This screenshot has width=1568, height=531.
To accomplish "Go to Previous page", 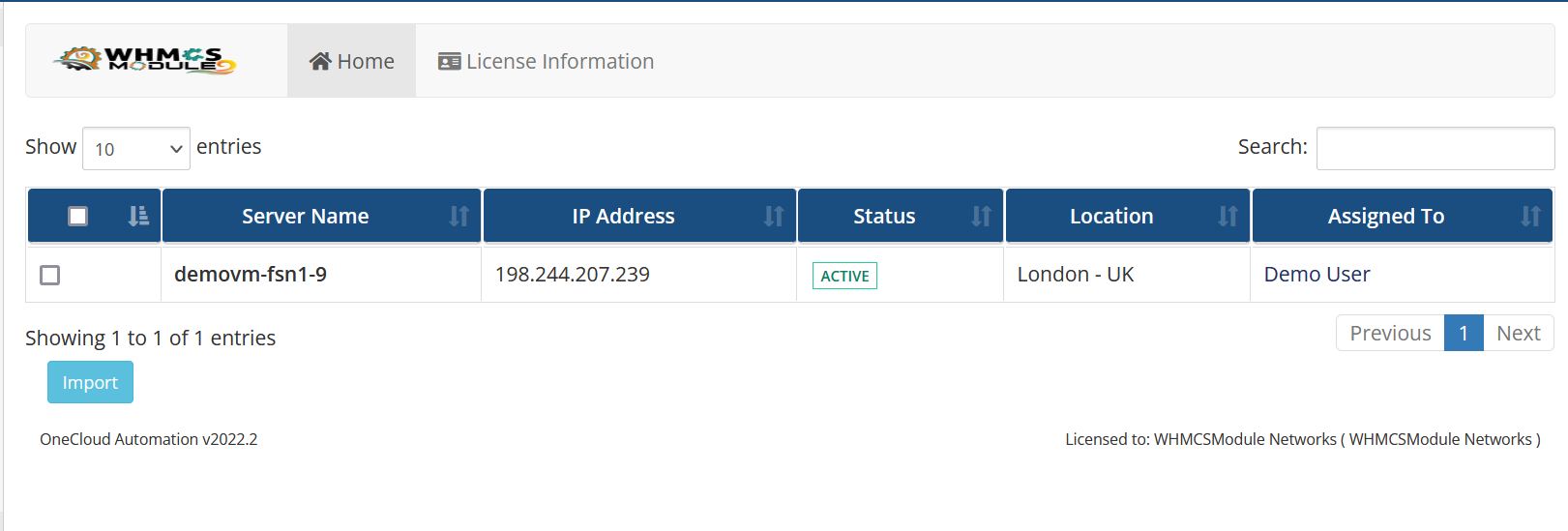I will tap(1390, 333).
